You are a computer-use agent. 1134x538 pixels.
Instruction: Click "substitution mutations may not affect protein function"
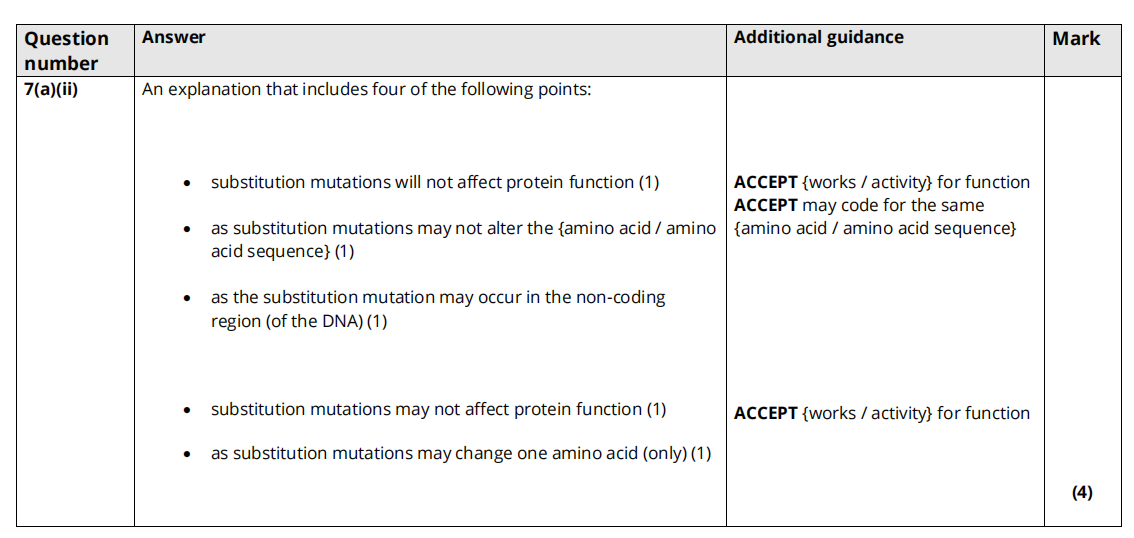pos(437,409)
